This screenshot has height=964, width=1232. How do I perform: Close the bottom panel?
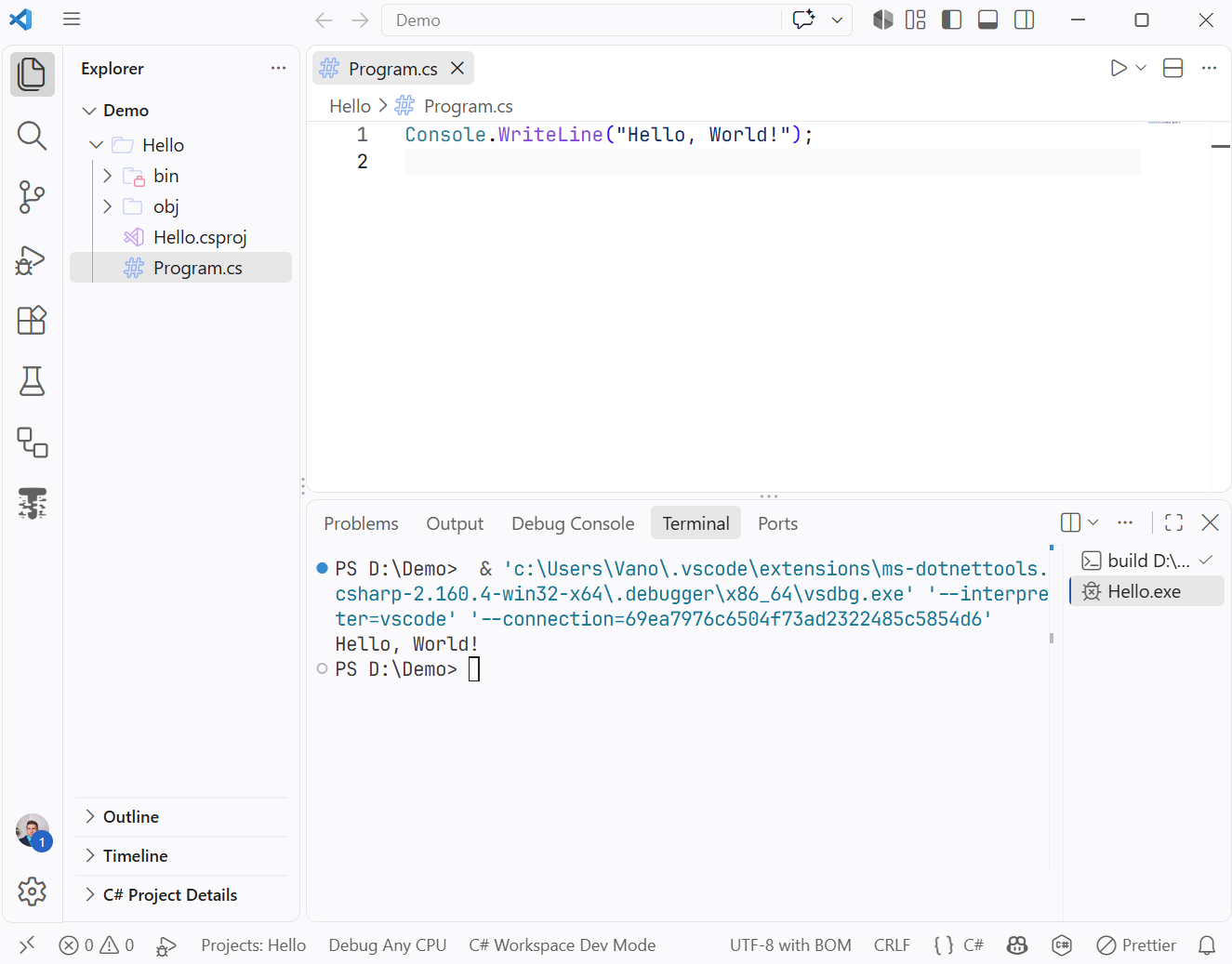coord(1210,522)
